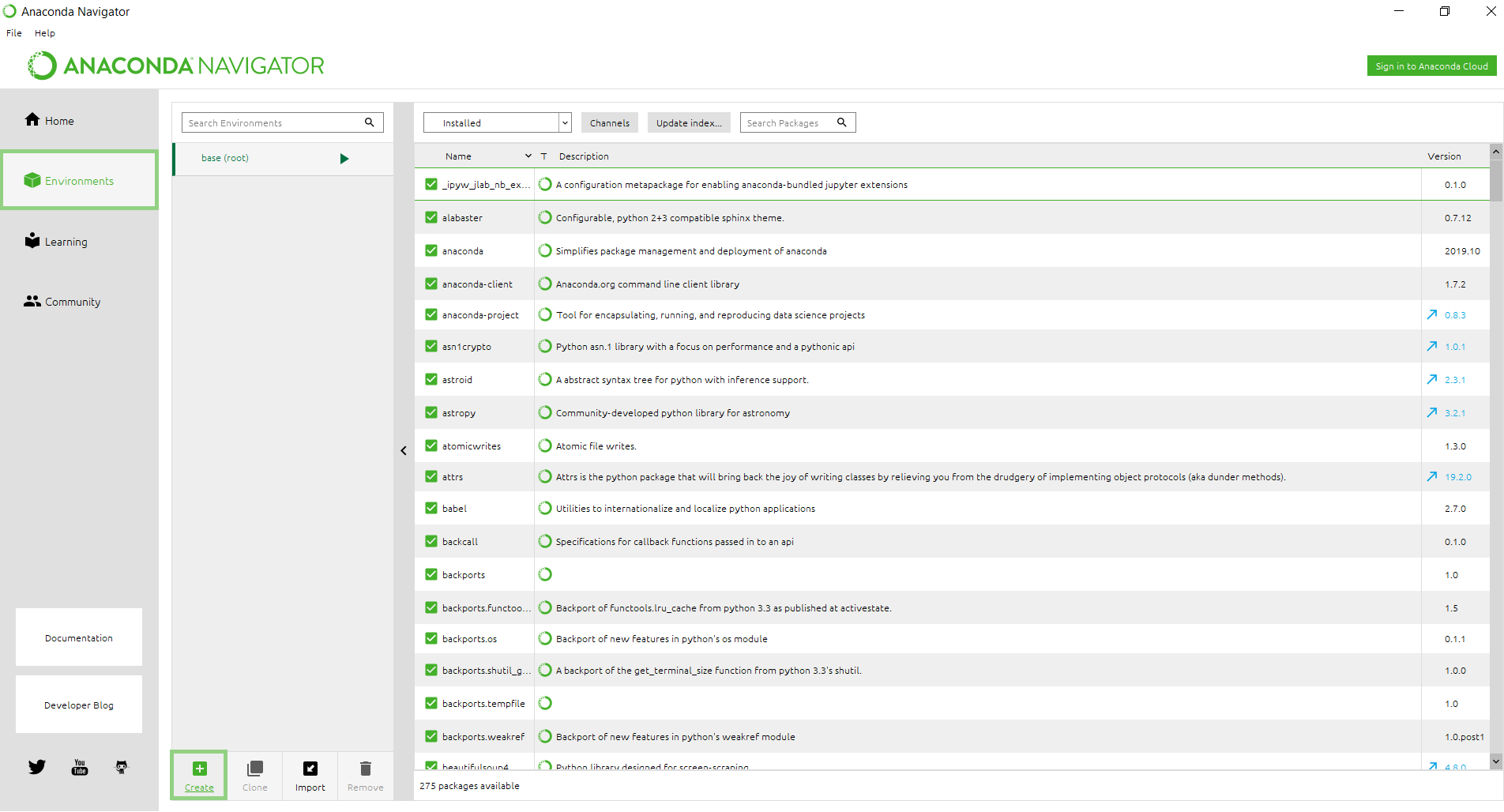This screenshot has height=812, width=1504.
Task: Toggle the backports.weakref checkbox
Action: (x=431, y=736)
